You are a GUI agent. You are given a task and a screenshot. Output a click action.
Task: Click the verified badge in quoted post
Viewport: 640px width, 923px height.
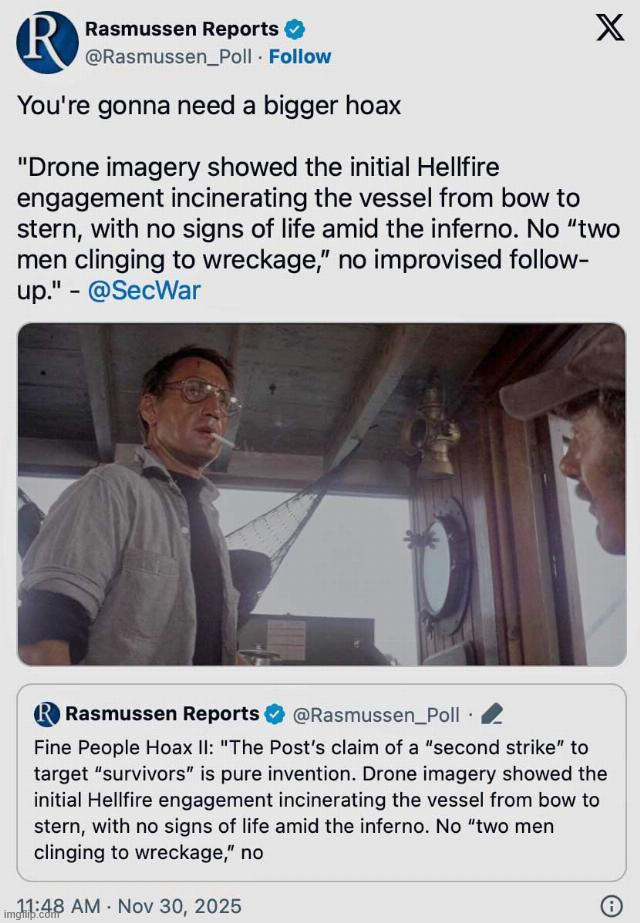point(275,714)
